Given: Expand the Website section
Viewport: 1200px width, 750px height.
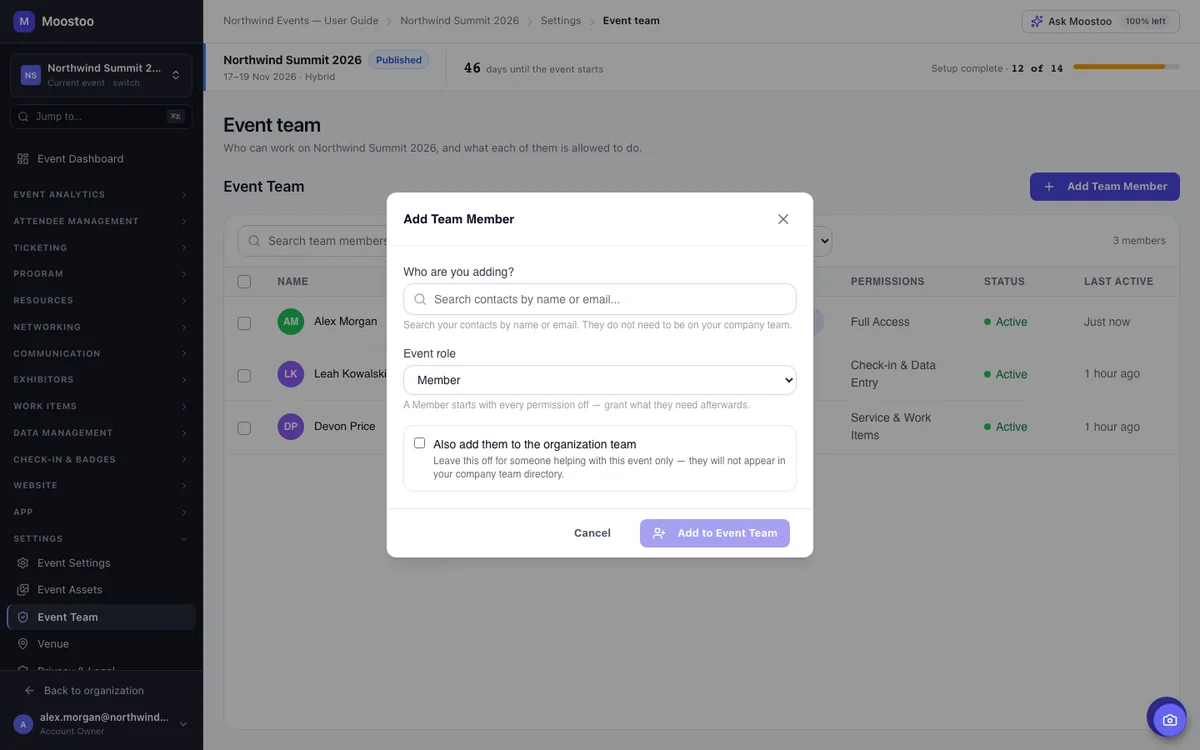Looking at the screenshot, I should click(101, 486).
